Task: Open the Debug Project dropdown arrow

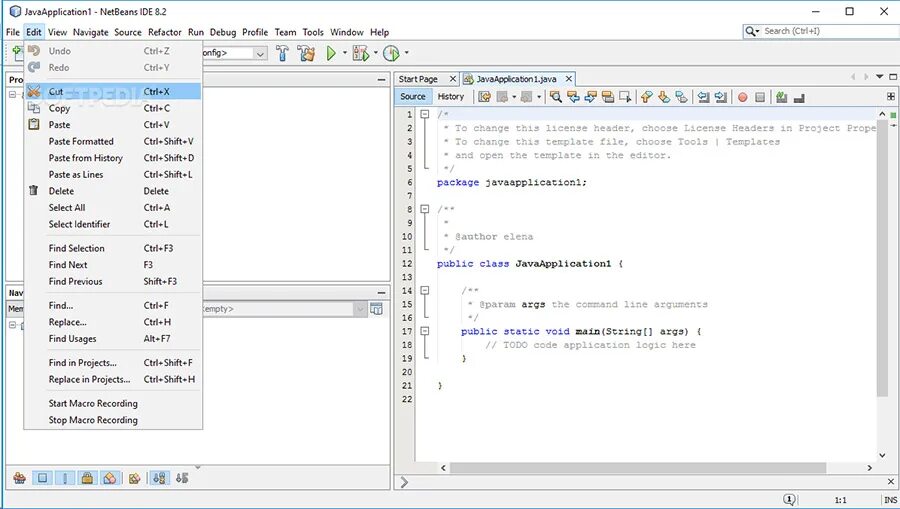Action: (375, 53)
